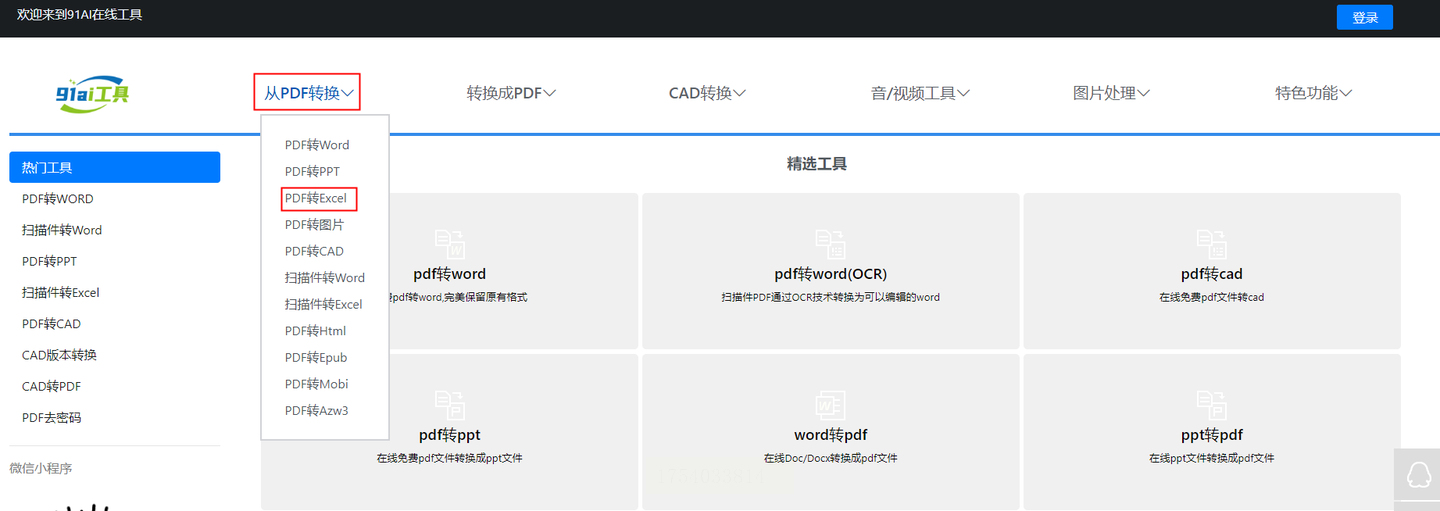Click the ppt转pdf card icon
This screenshot has height=511, width=1440.
1211,405
